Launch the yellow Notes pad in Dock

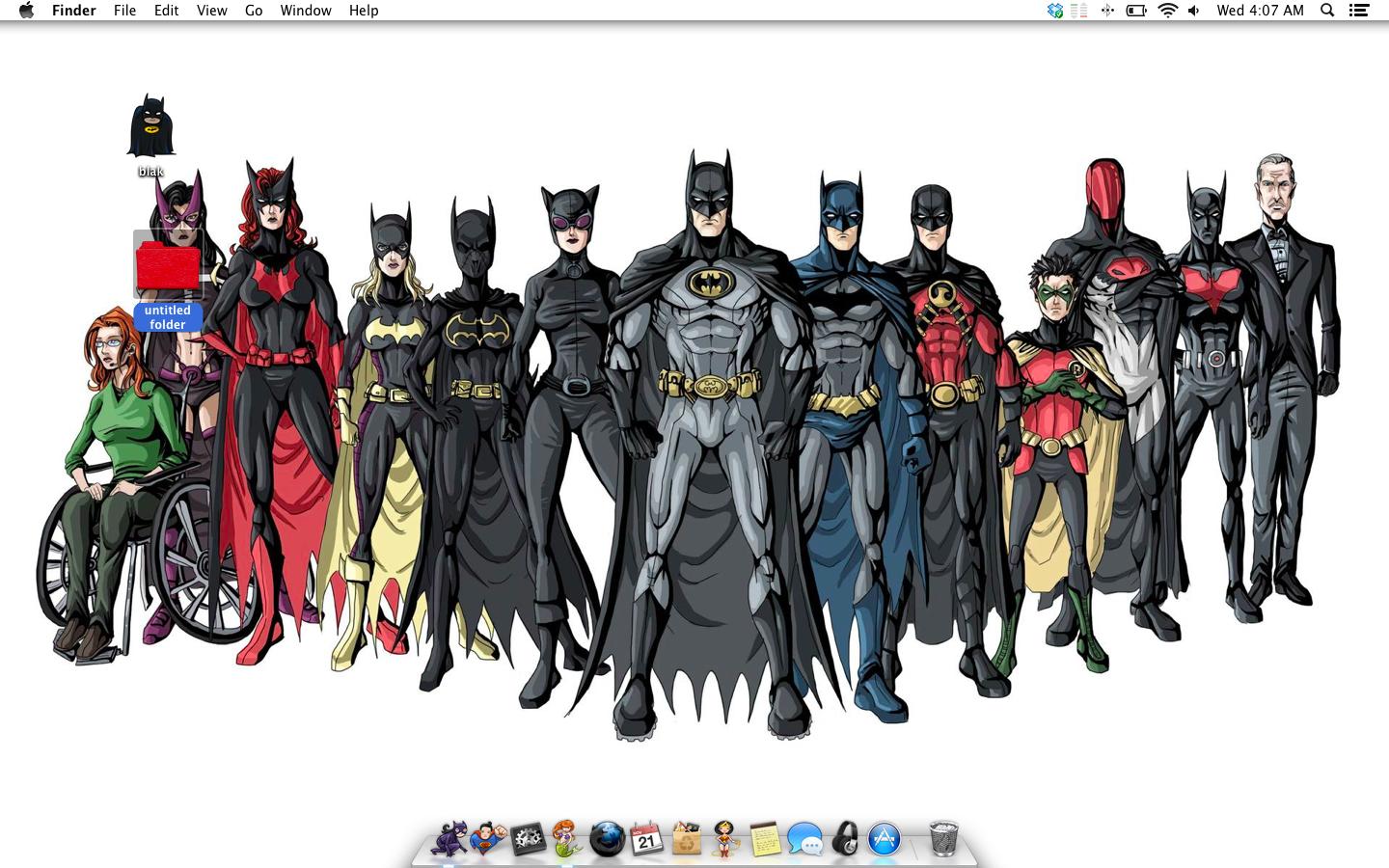(765, 839)
